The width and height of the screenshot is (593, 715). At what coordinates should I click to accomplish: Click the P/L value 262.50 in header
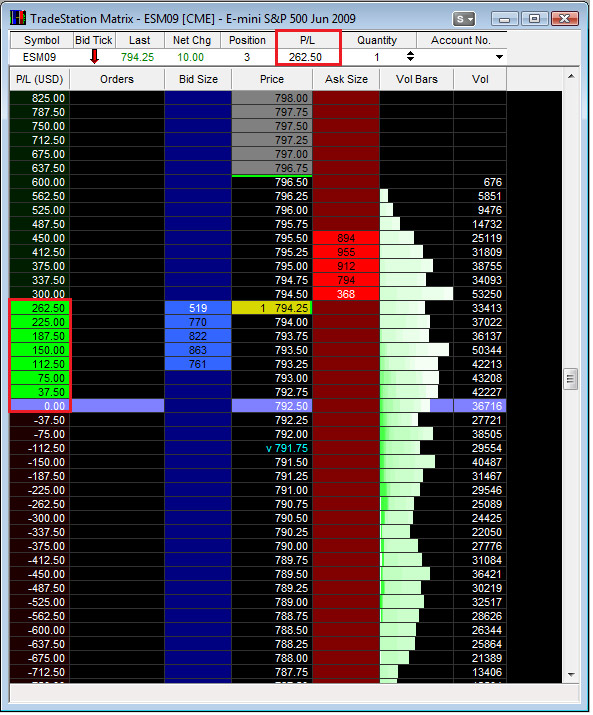pos(306,57)
